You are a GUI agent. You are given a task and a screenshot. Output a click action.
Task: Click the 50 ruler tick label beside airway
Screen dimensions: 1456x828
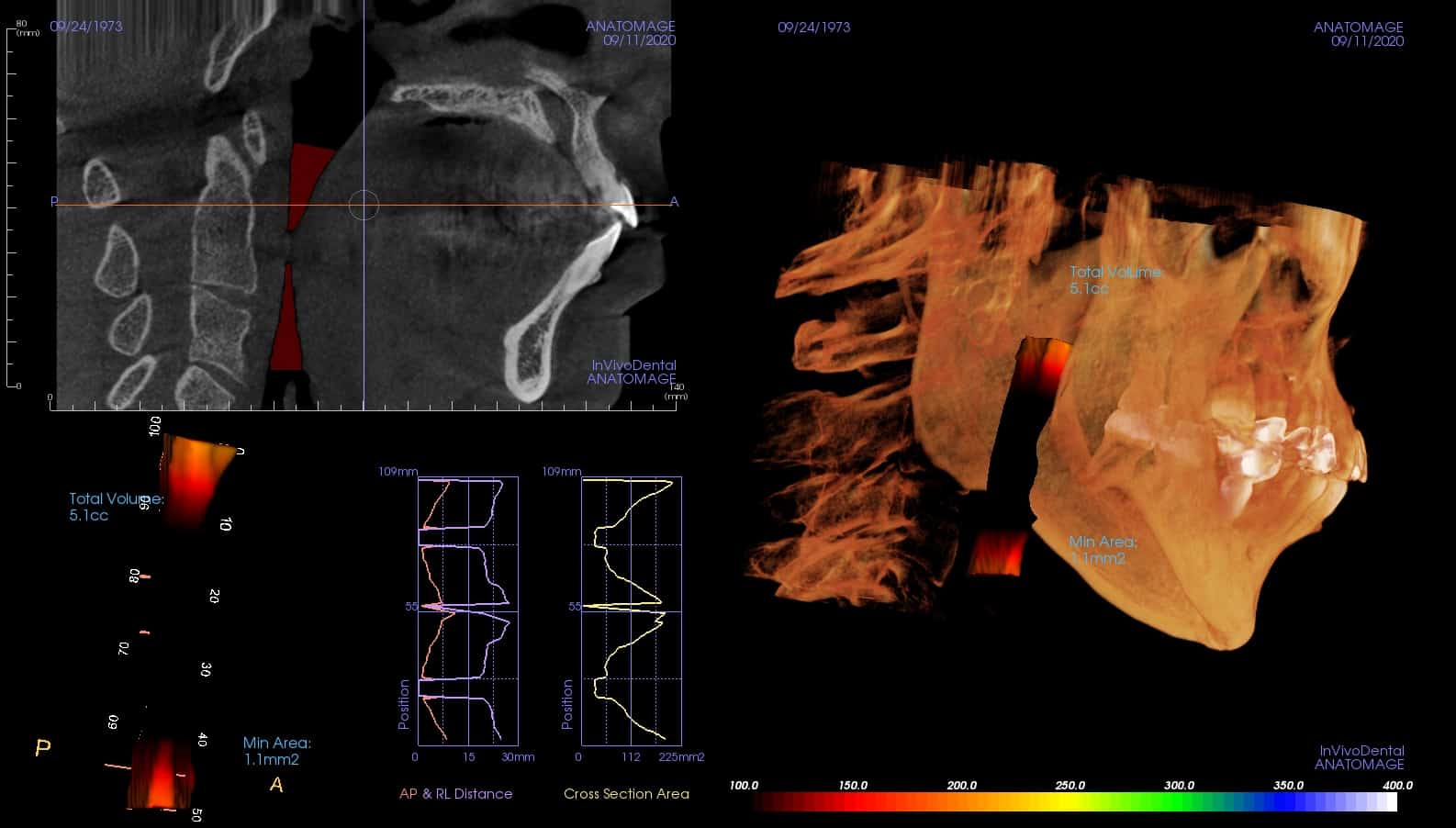(x=196, y=814)
